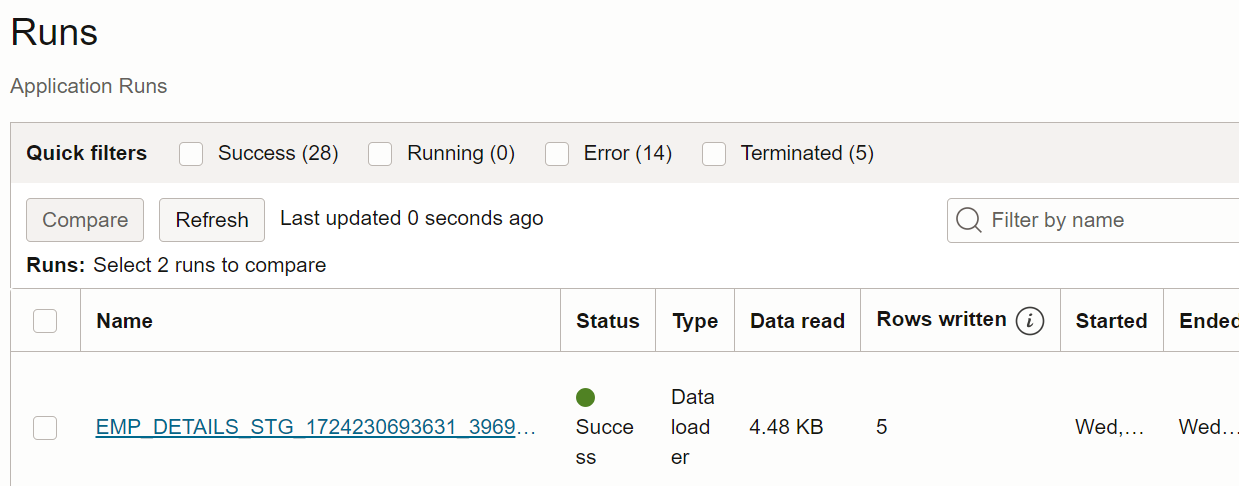Open the EMP_DETAILS_STG run link
This screenshot has height=486, width=1239.
(x=316, y=428)
